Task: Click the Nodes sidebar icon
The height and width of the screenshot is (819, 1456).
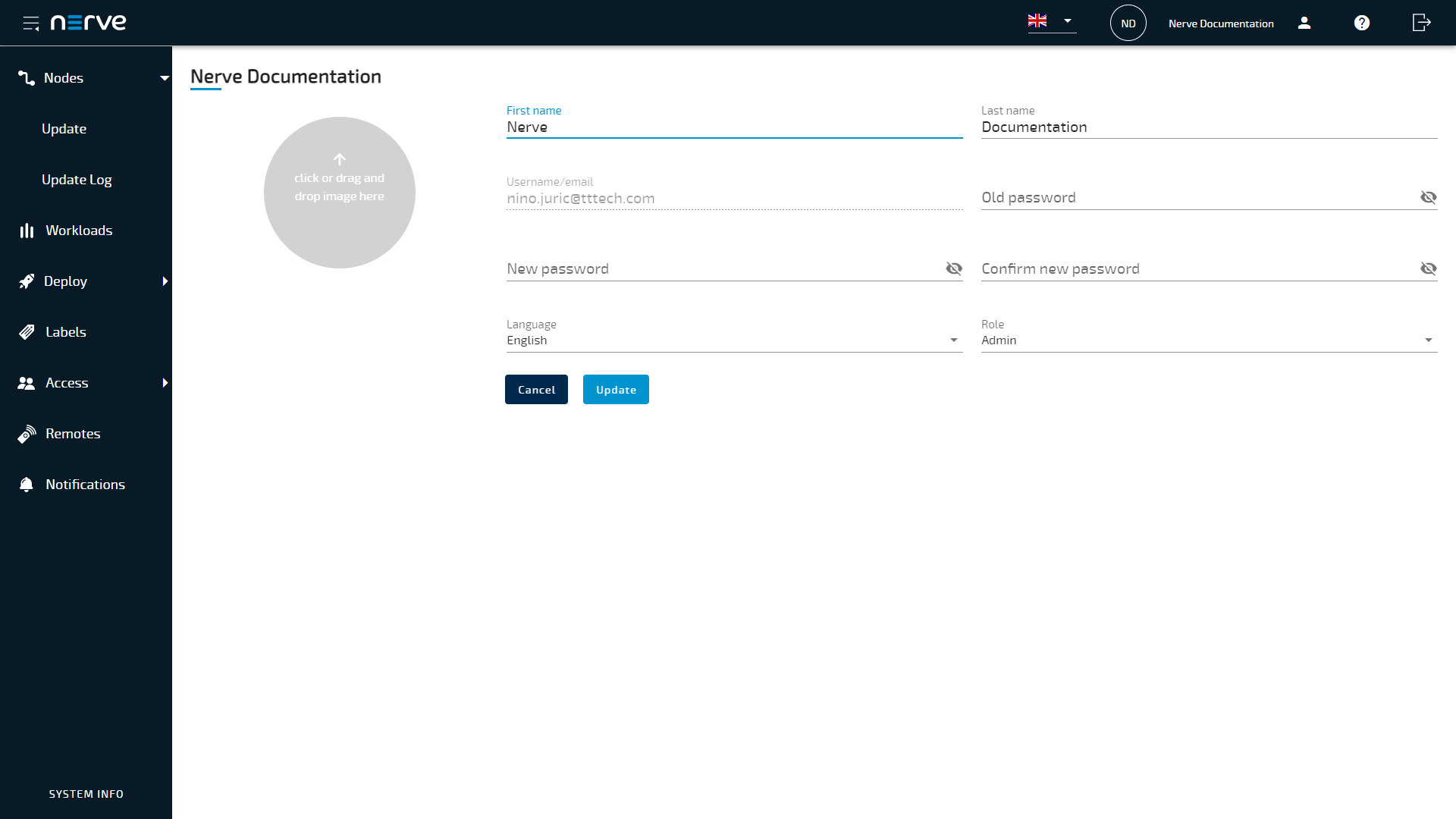Action: [28, 78]
